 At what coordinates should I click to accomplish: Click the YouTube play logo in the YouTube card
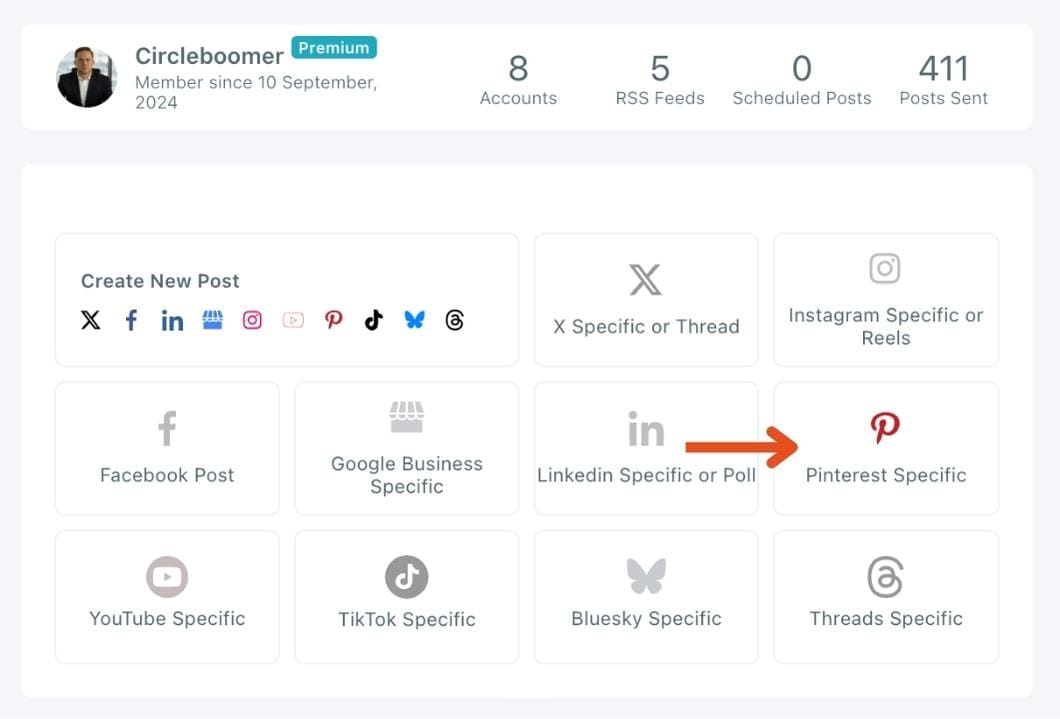(x=167, y=577)
